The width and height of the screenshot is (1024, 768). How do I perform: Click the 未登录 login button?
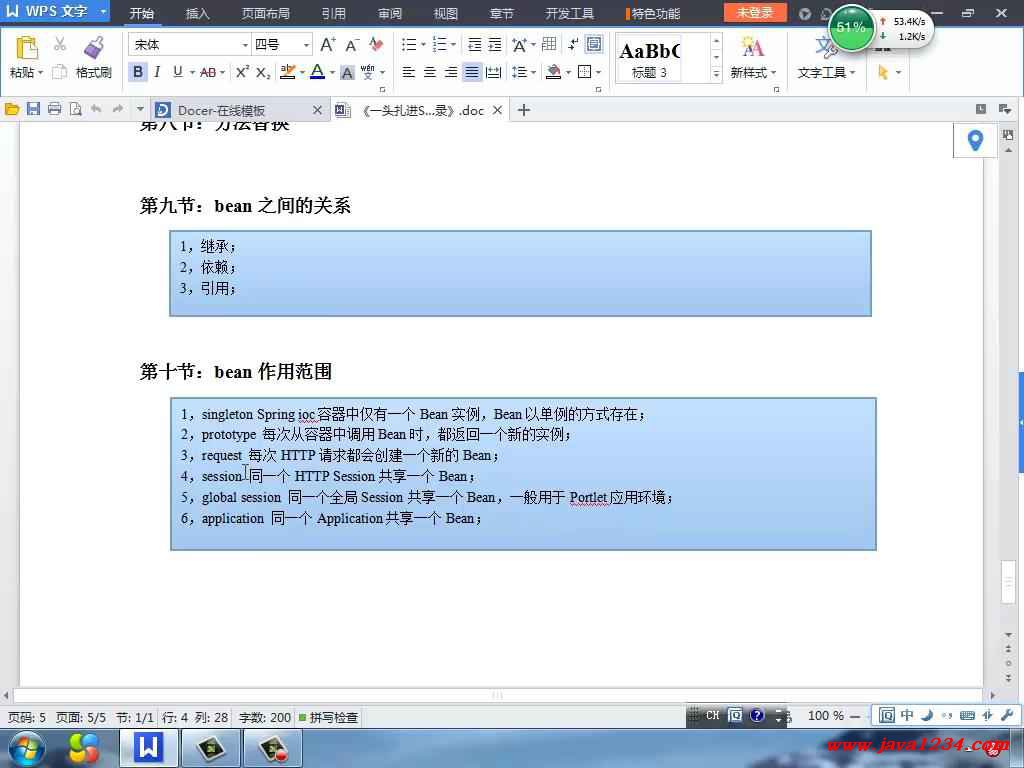click(x=755, y=12)
